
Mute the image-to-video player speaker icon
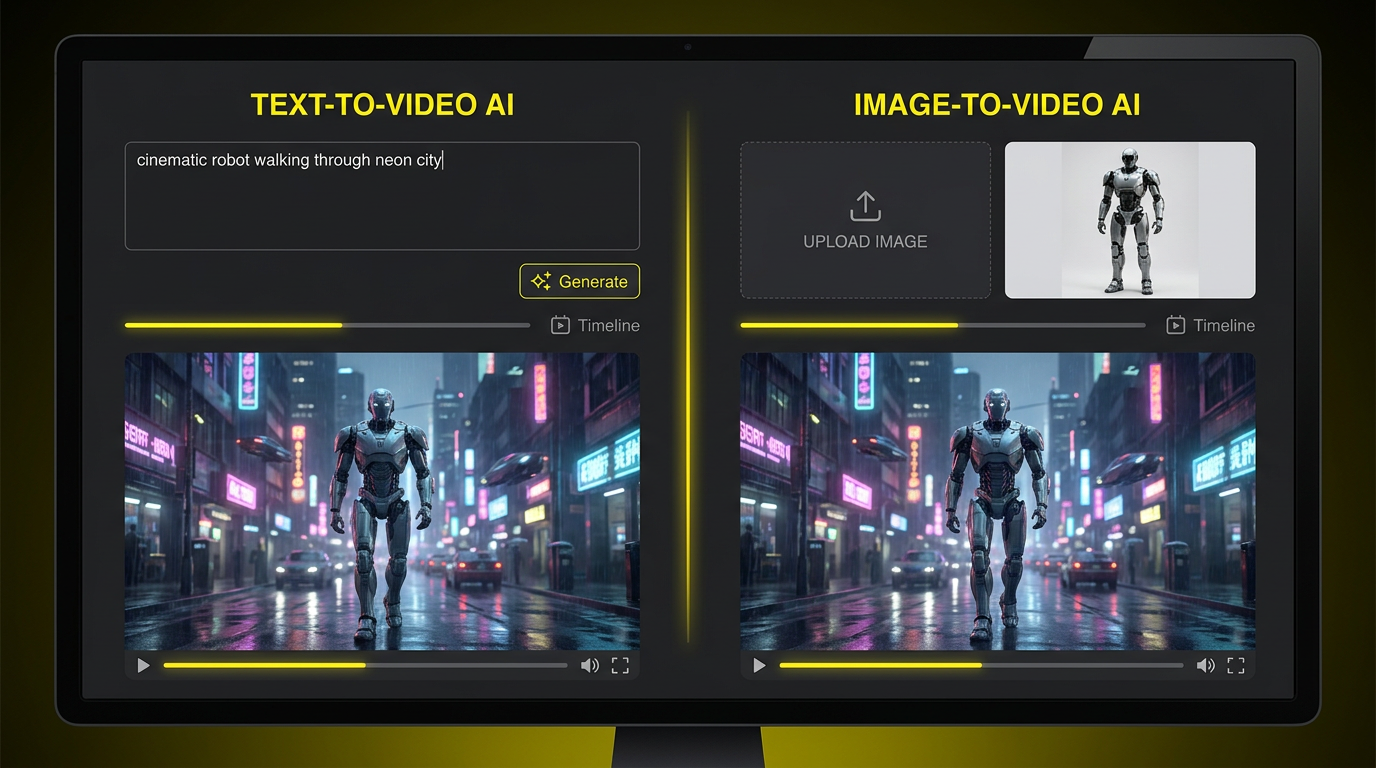(x=1206, y=664)
